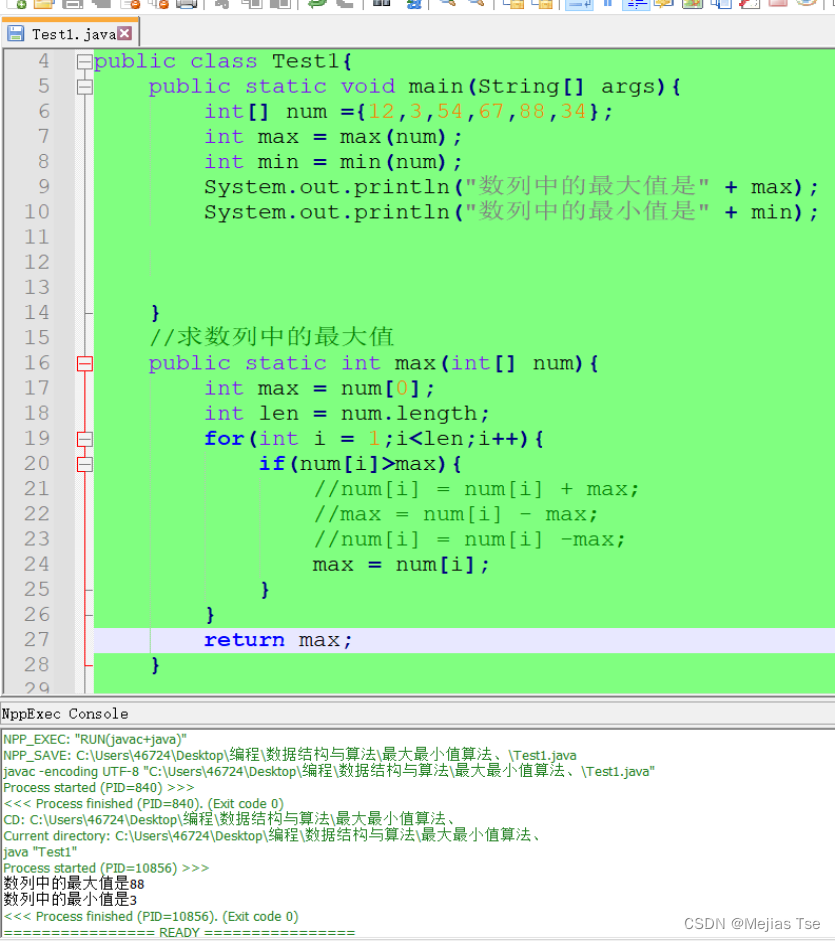The width and height of the screenshot is (835, 941).
Task: Open the Find and Replace dialog
Action: 415,7
